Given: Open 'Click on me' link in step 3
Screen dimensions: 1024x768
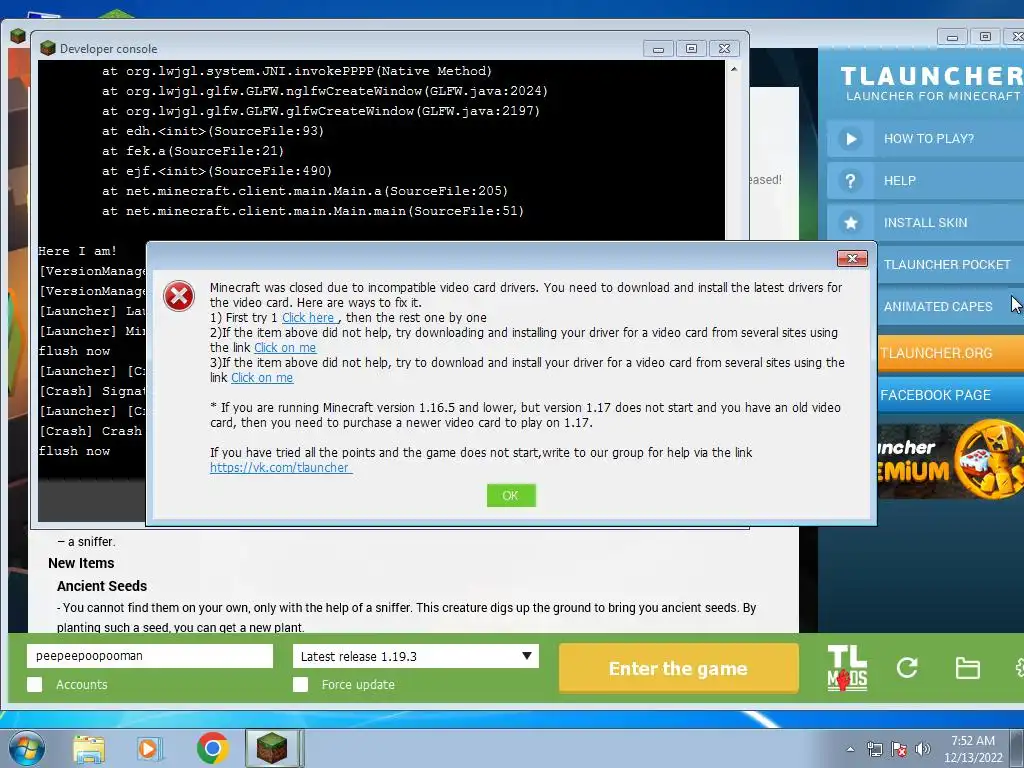Looking at the screenshot, I should pyautogui.click(x=262, y=377).
